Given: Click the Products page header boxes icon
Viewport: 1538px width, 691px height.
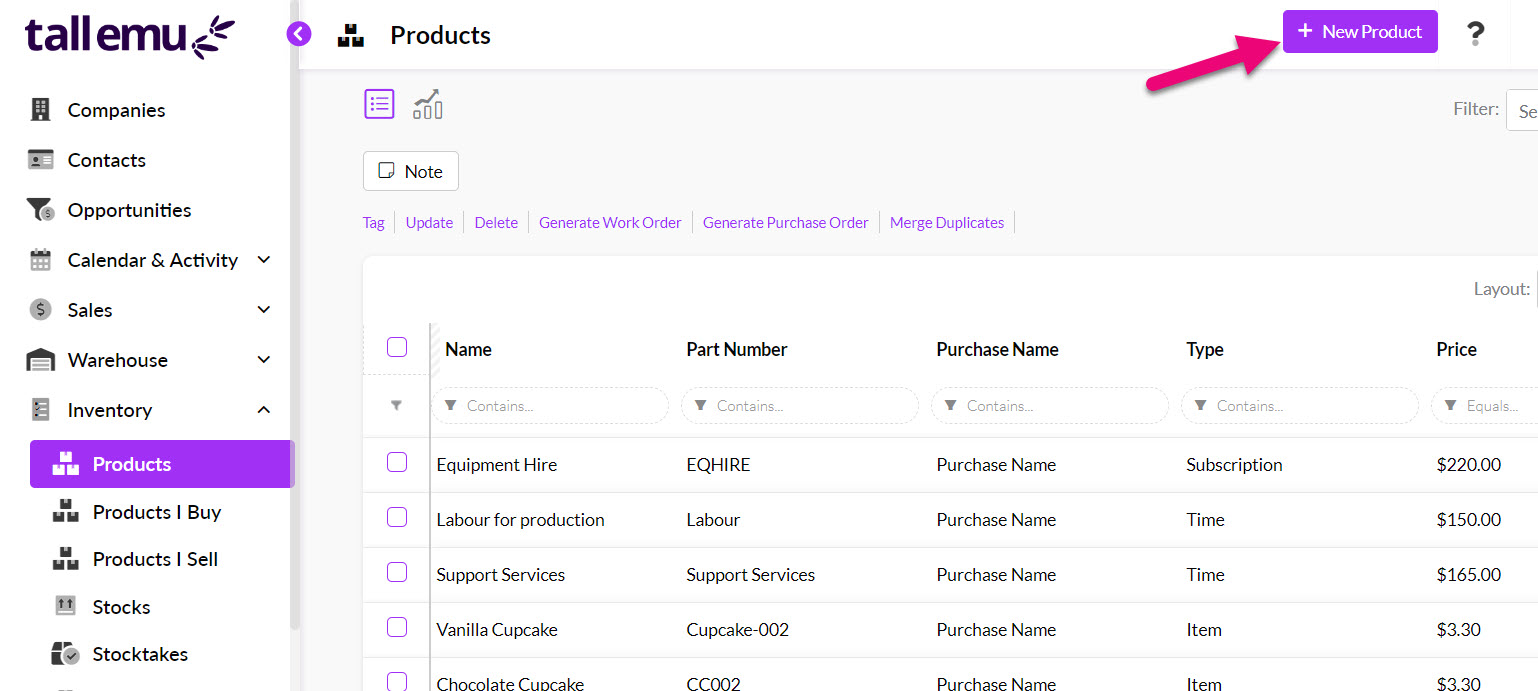Looking at the screenshot, I should (350, 36).
